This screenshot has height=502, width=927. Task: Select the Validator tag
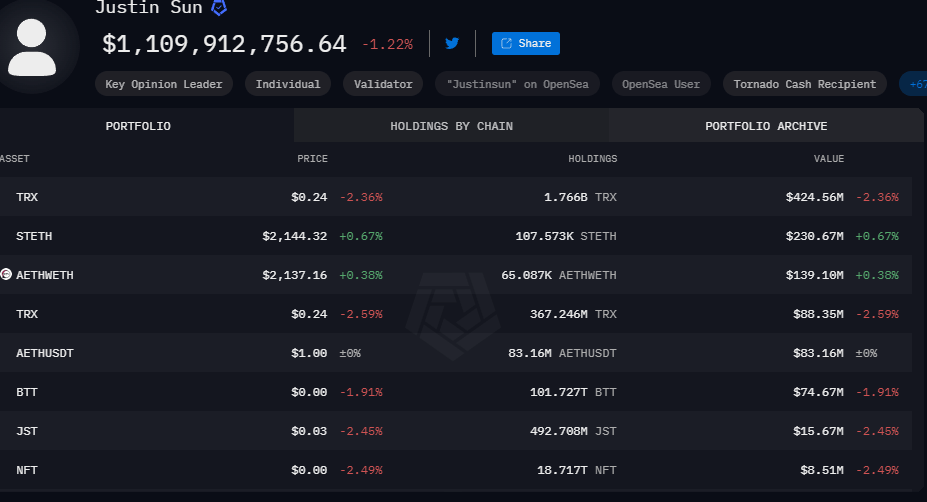[383, 84]
